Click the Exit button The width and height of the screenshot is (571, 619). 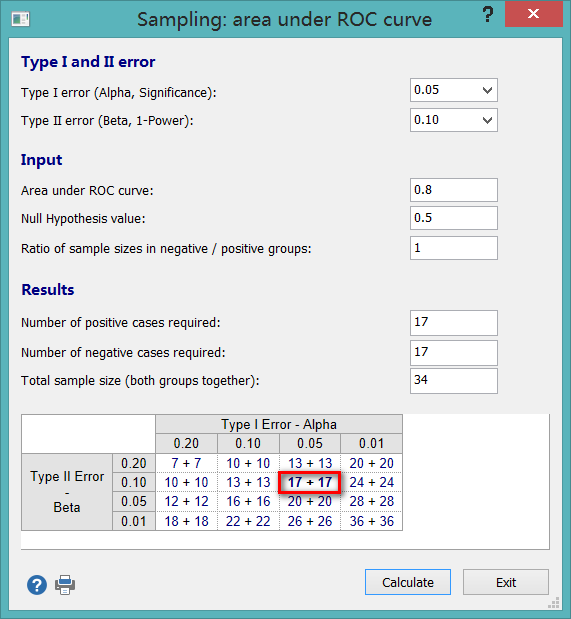[x=506, y=582]
